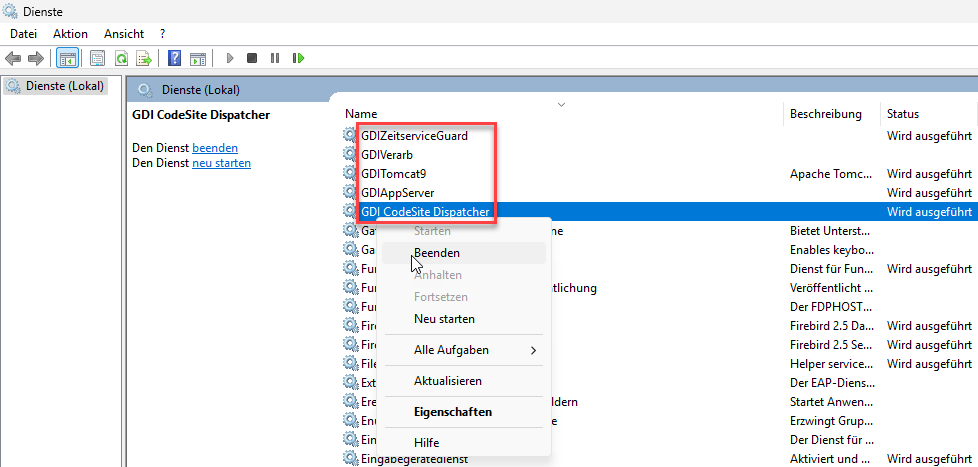978x467 pixels.
Task: Choose Beenden in the context menu
Action: click(x=464, y=253)
